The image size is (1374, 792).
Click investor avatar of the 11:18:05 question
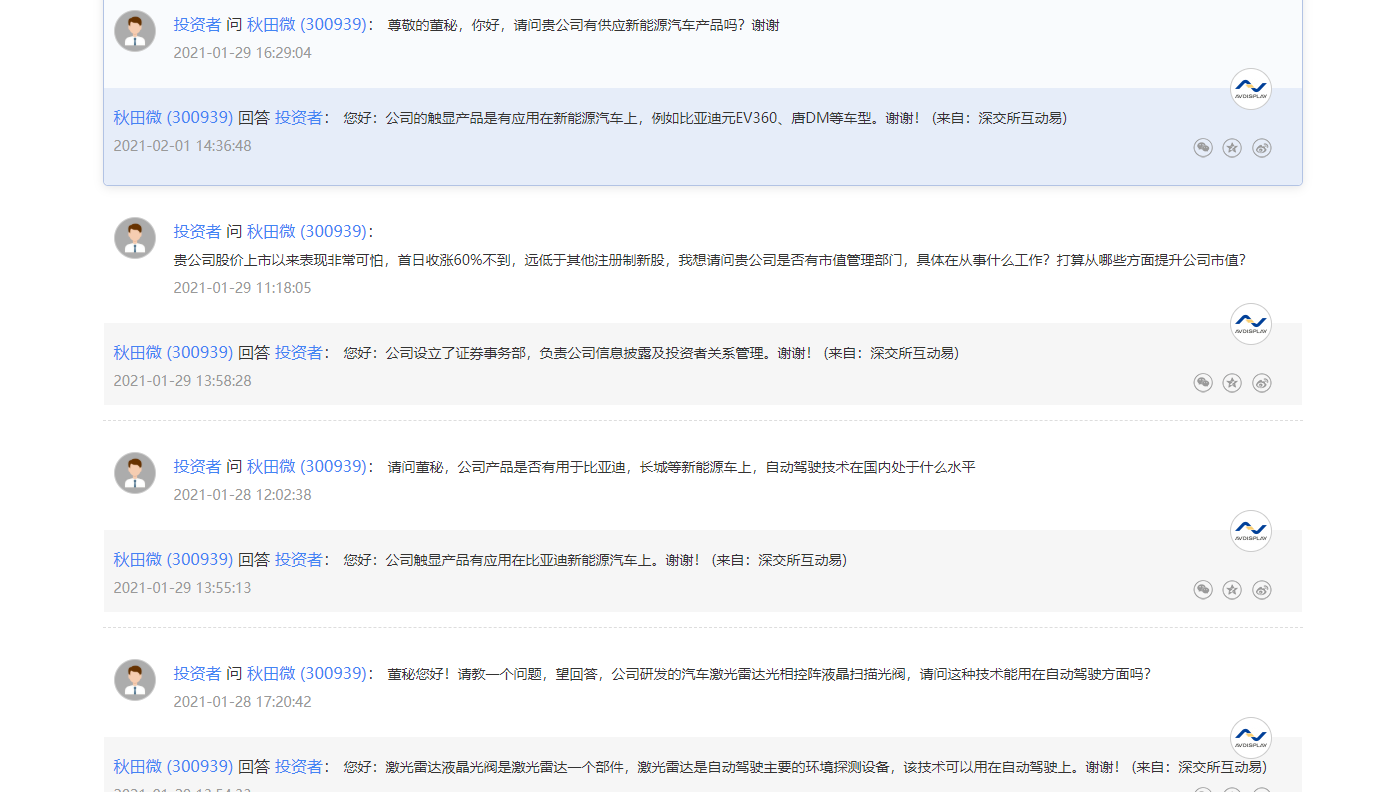coord(135,238)
